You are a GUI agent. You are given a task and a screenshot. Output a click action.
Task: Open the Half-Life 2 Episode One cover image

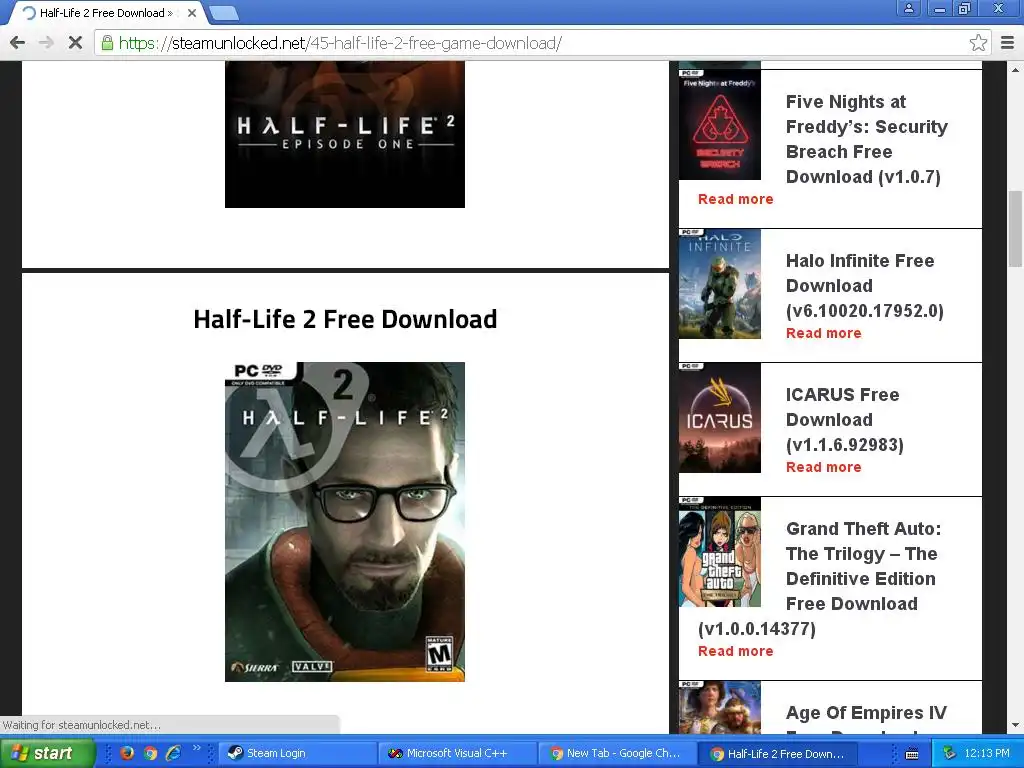click(x=345, y=135)
